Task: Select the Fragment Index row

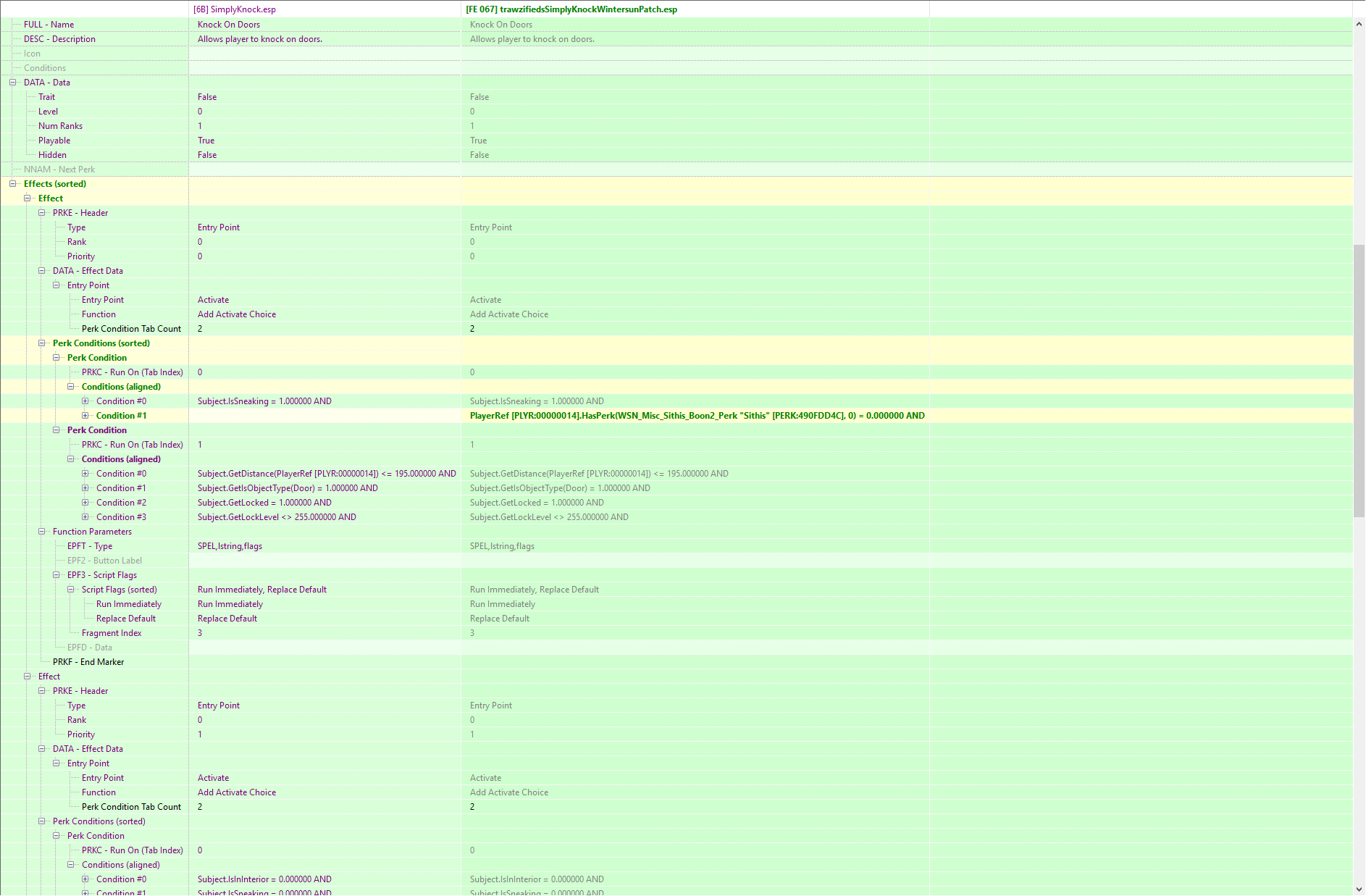Action: coord(112,633)
